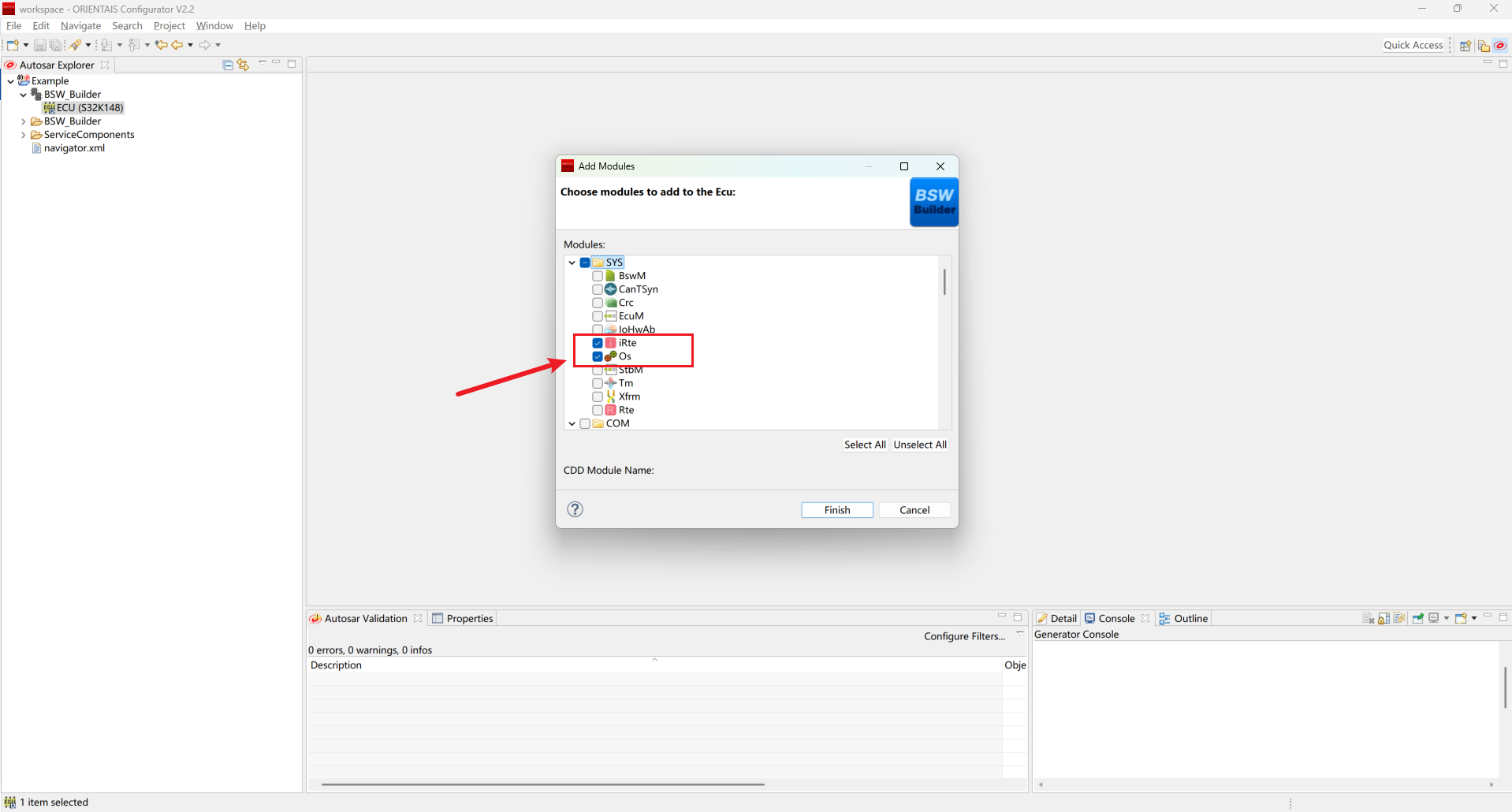Click the Finish button
Image resolution: width=1512 pixels, height=812 pixels.
[x=836, y=510]
